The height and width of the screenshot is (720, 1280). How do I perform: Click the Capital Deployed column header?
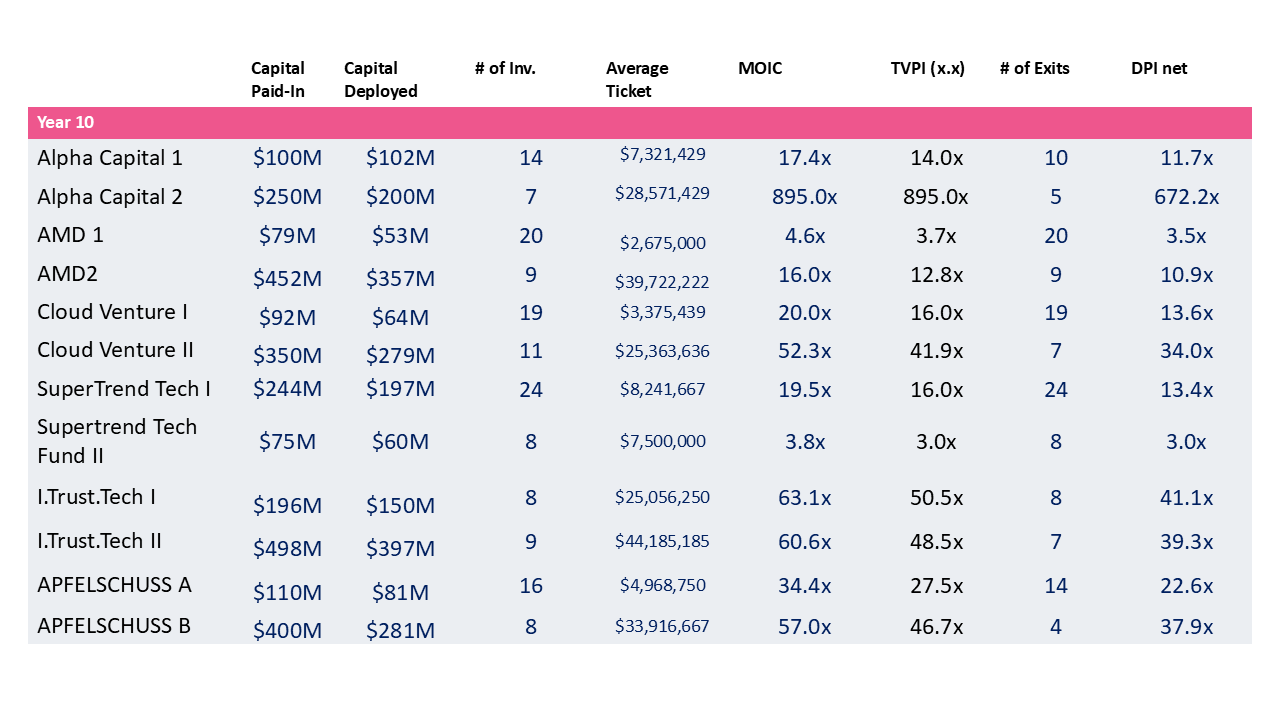(x=381, y=80)
